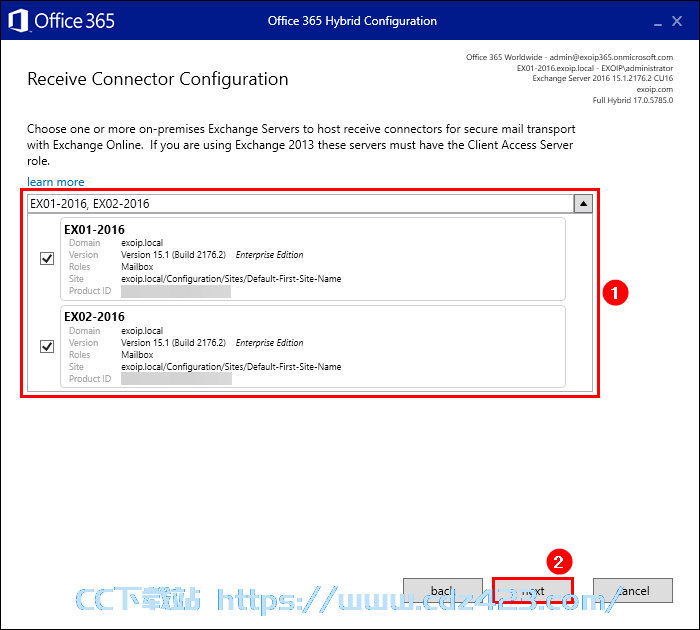This screenshot has width=700, height=630.
Task: Click the Receive Connector Configuration heading
Action: [x=158, y=79]
